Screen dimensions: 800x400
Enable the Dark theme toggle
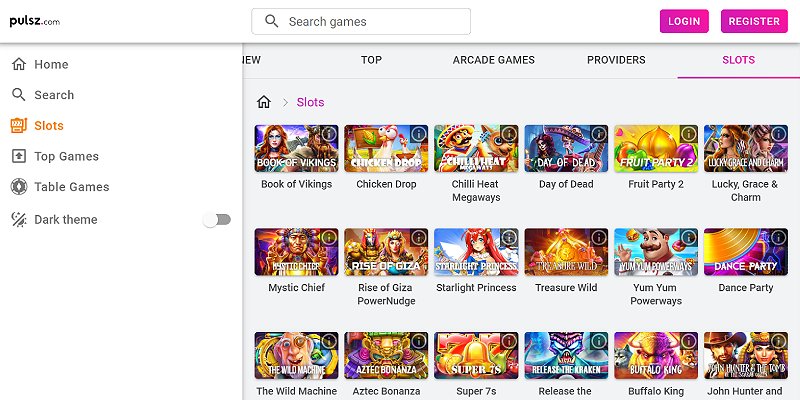(x=216, y=220)
